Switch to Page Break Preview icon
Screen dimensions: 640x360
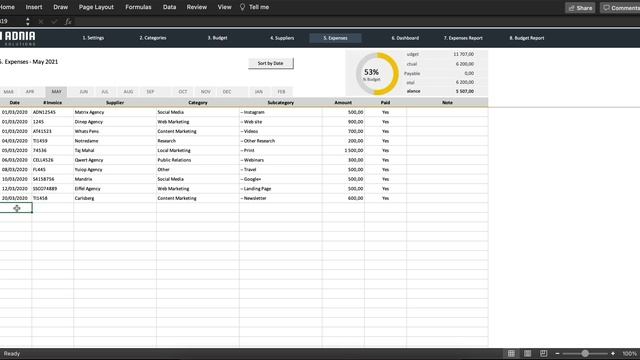[543, 353]
